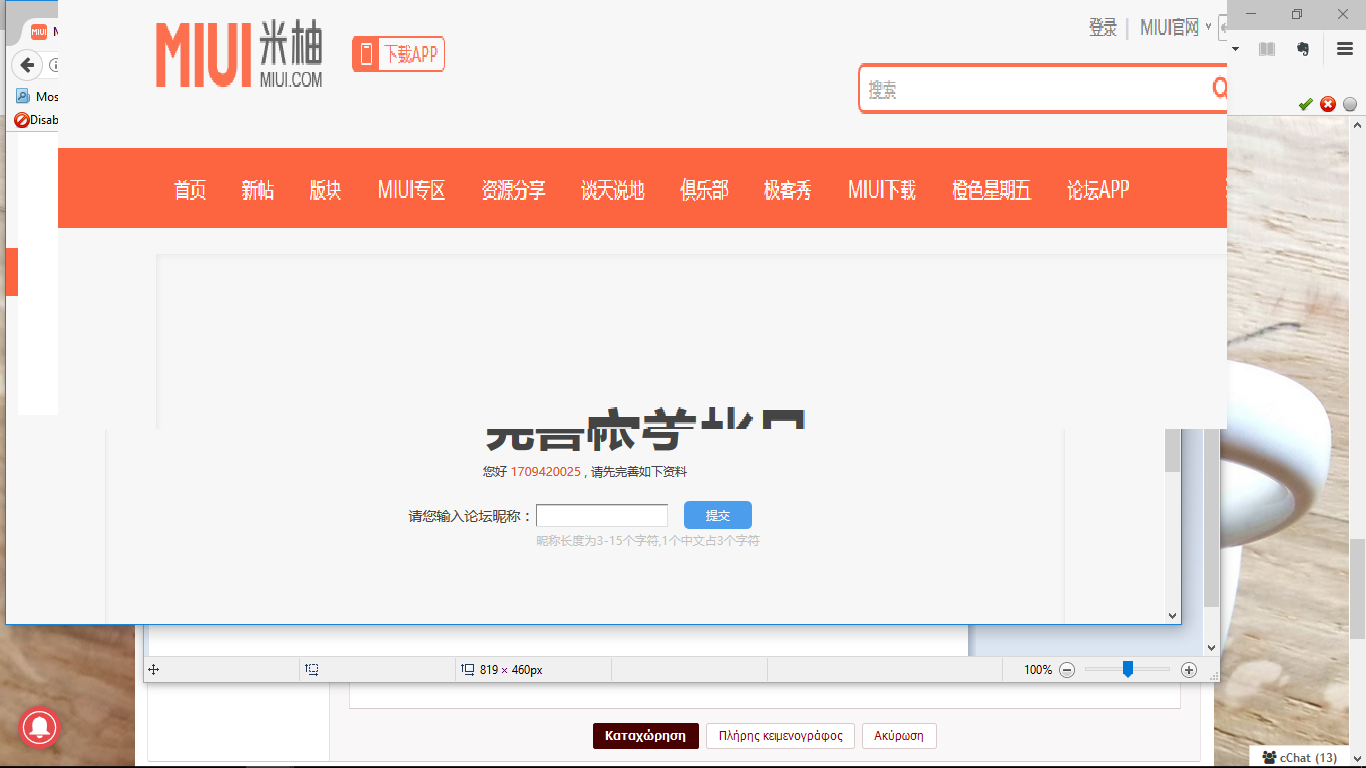
Task: Click the inner page scrollbar down arrow
Action: 1173,616
